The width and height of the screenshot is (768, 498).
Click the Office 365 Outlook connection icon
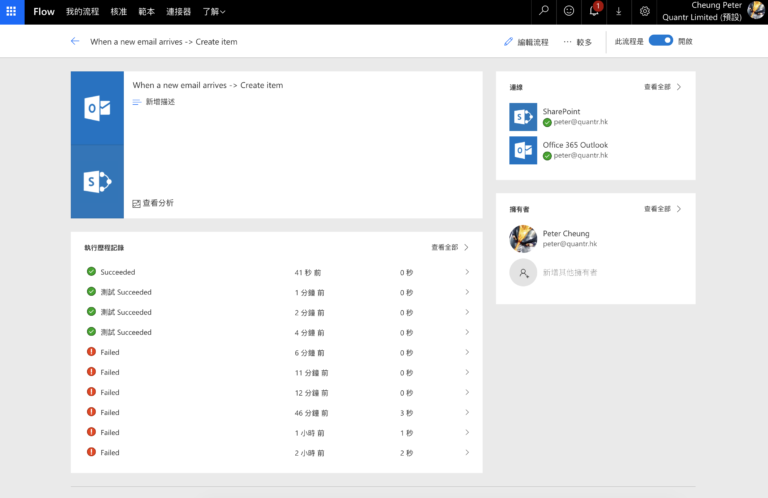(x=523, y=150)
